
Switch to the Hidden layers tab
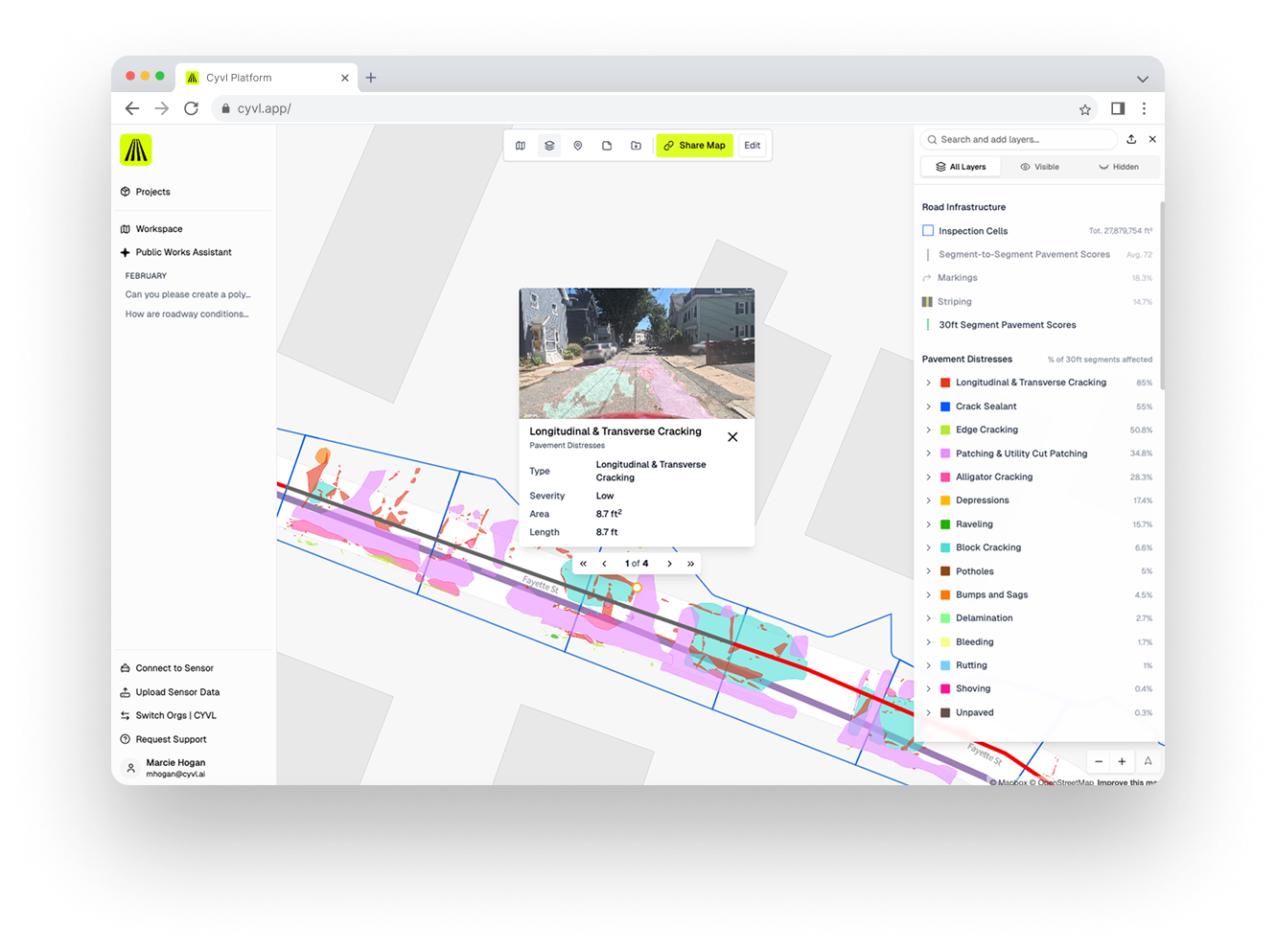(x=1119, y=167)
